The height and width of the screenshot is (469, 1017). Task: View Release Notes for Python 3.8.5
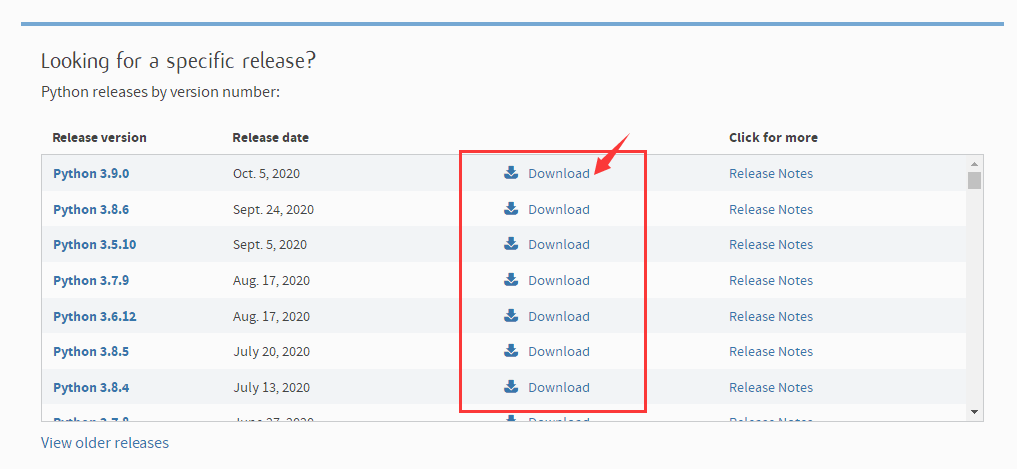tap(771, 352)
